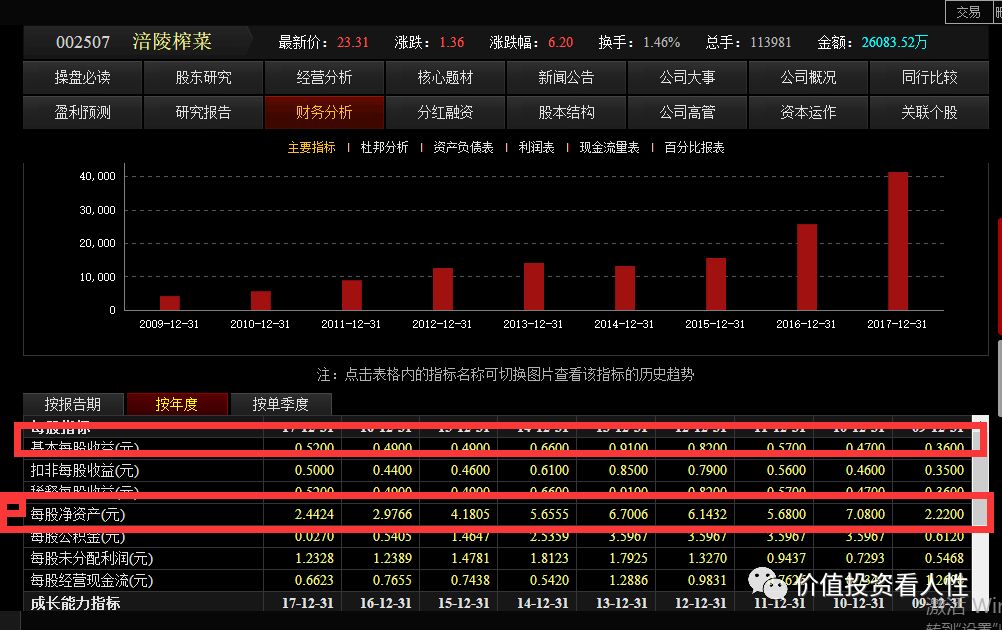Open the 股本结构 section
Image resolution: width=1002 pixels, height=630 pixels.
coord(566,112)
